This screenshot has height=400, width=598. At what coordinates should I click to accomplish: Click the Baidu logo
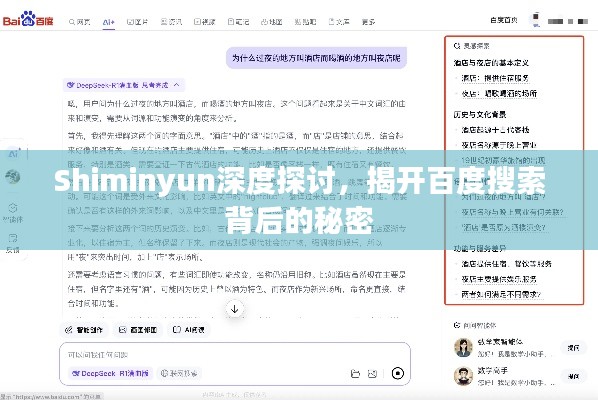click(28, 19)
